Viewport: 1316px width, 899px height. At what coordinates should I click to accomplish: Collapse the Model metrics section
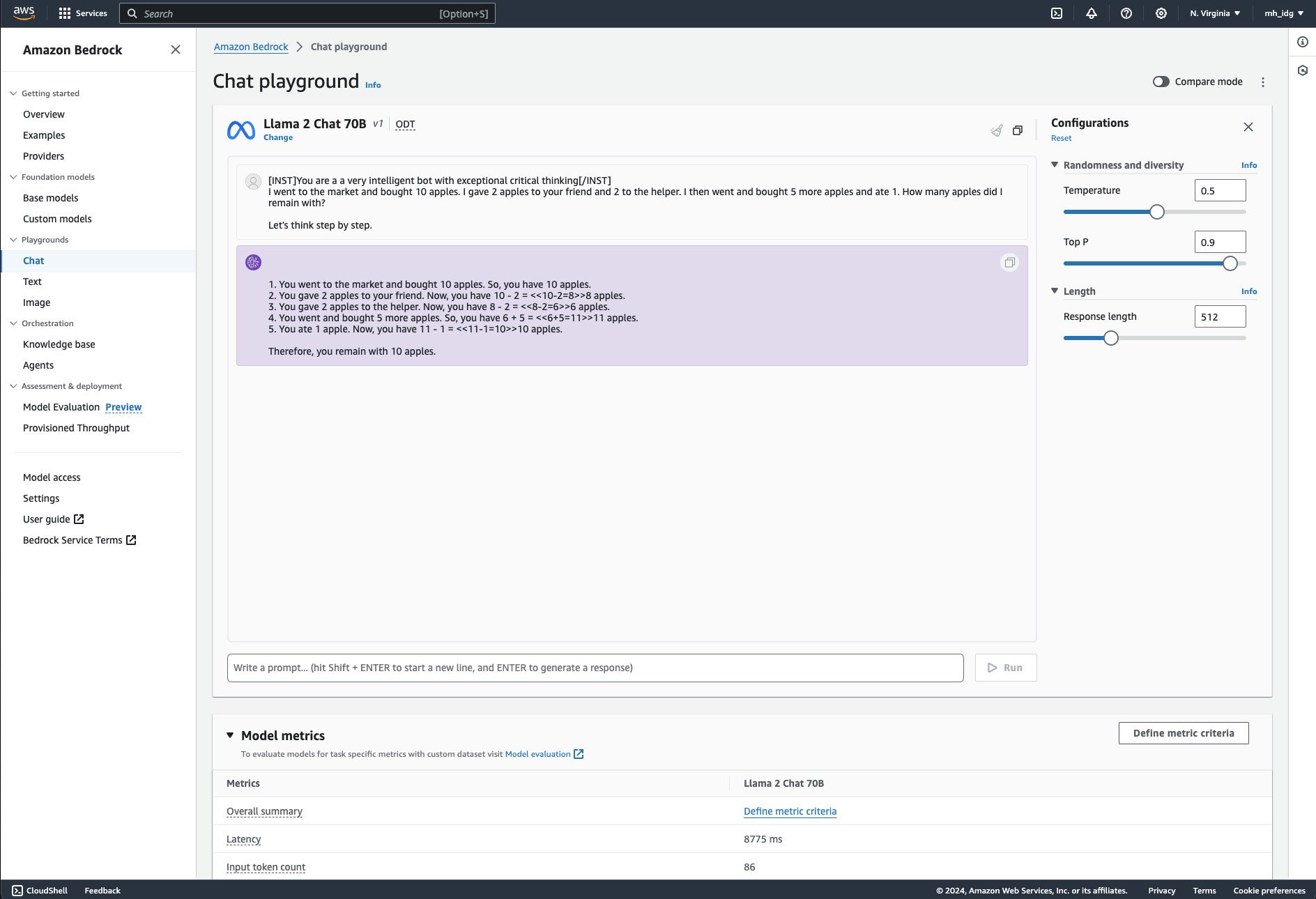tap(230, 735)
